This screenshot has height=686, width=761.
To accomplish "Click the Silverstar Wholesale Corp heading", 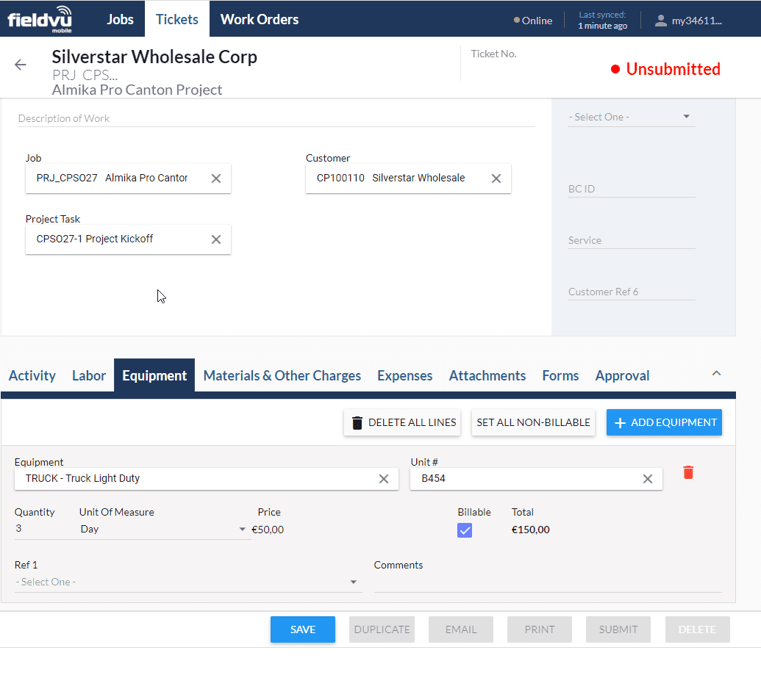I will [154, 57].
